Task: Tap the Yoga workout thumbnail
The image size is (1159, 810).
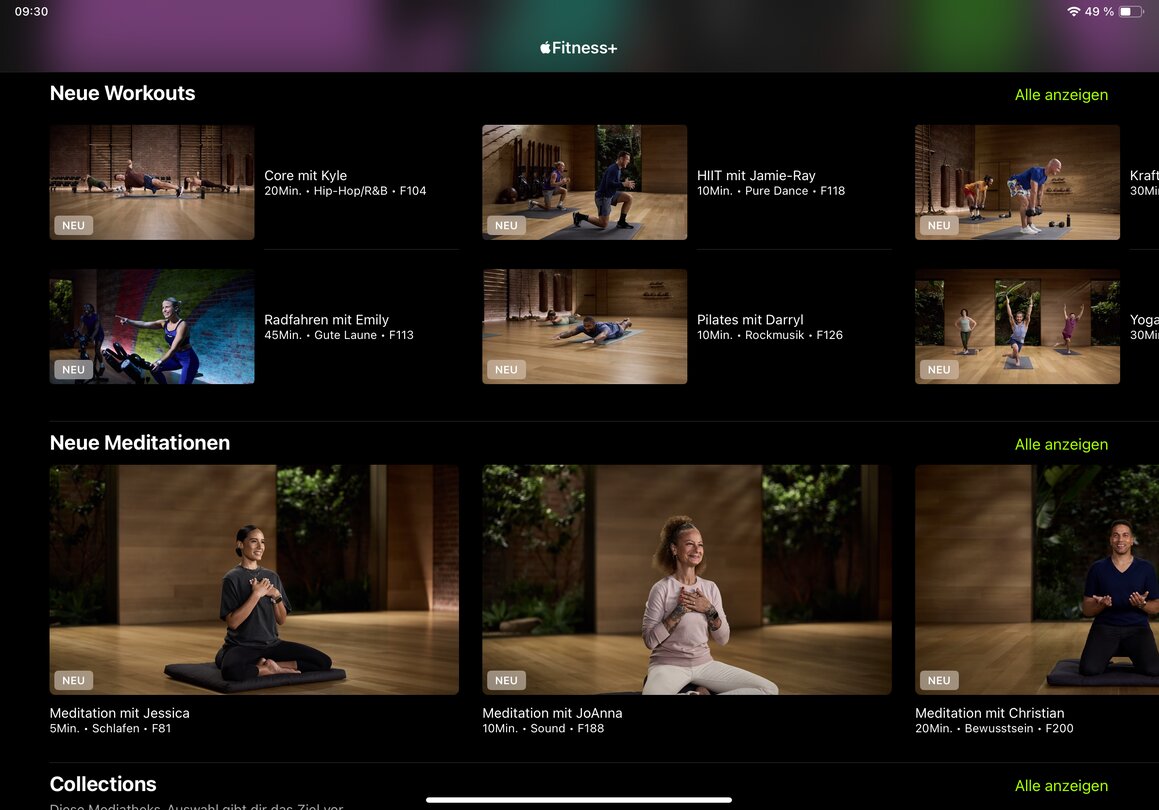Action: (x=1017, y=326)
